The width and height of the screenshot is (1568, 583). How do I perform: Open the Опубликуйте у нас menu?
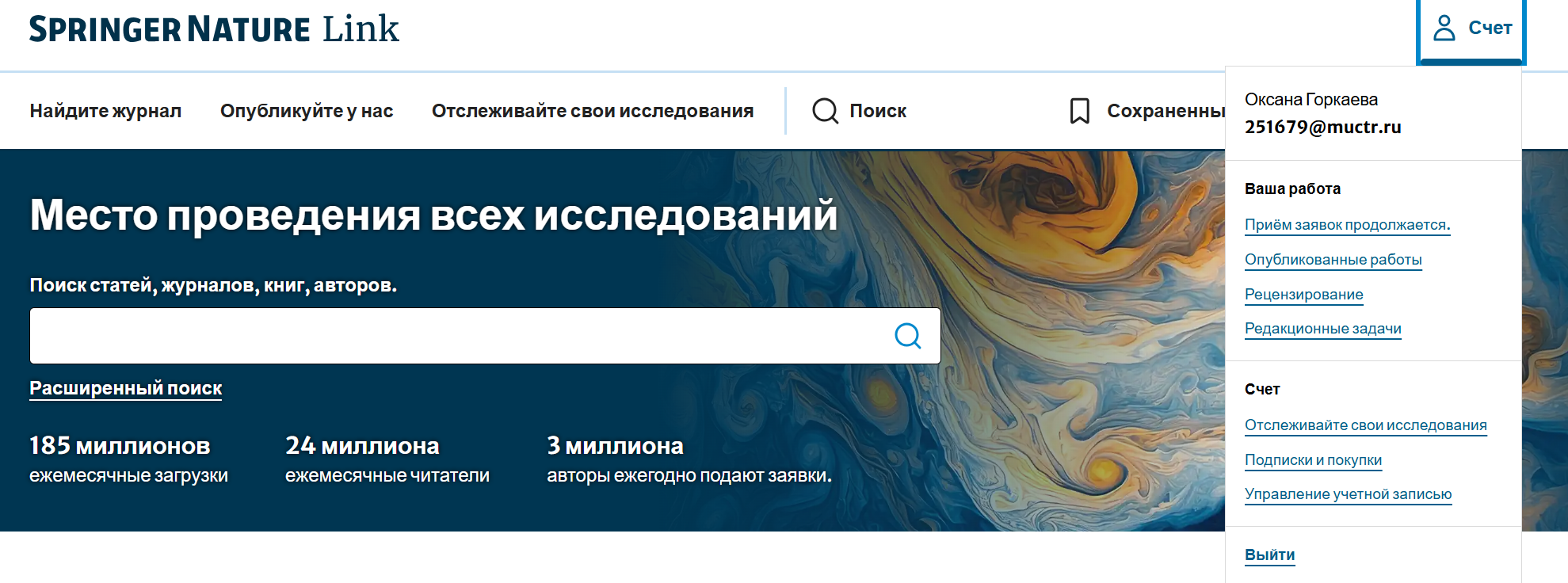307,111
